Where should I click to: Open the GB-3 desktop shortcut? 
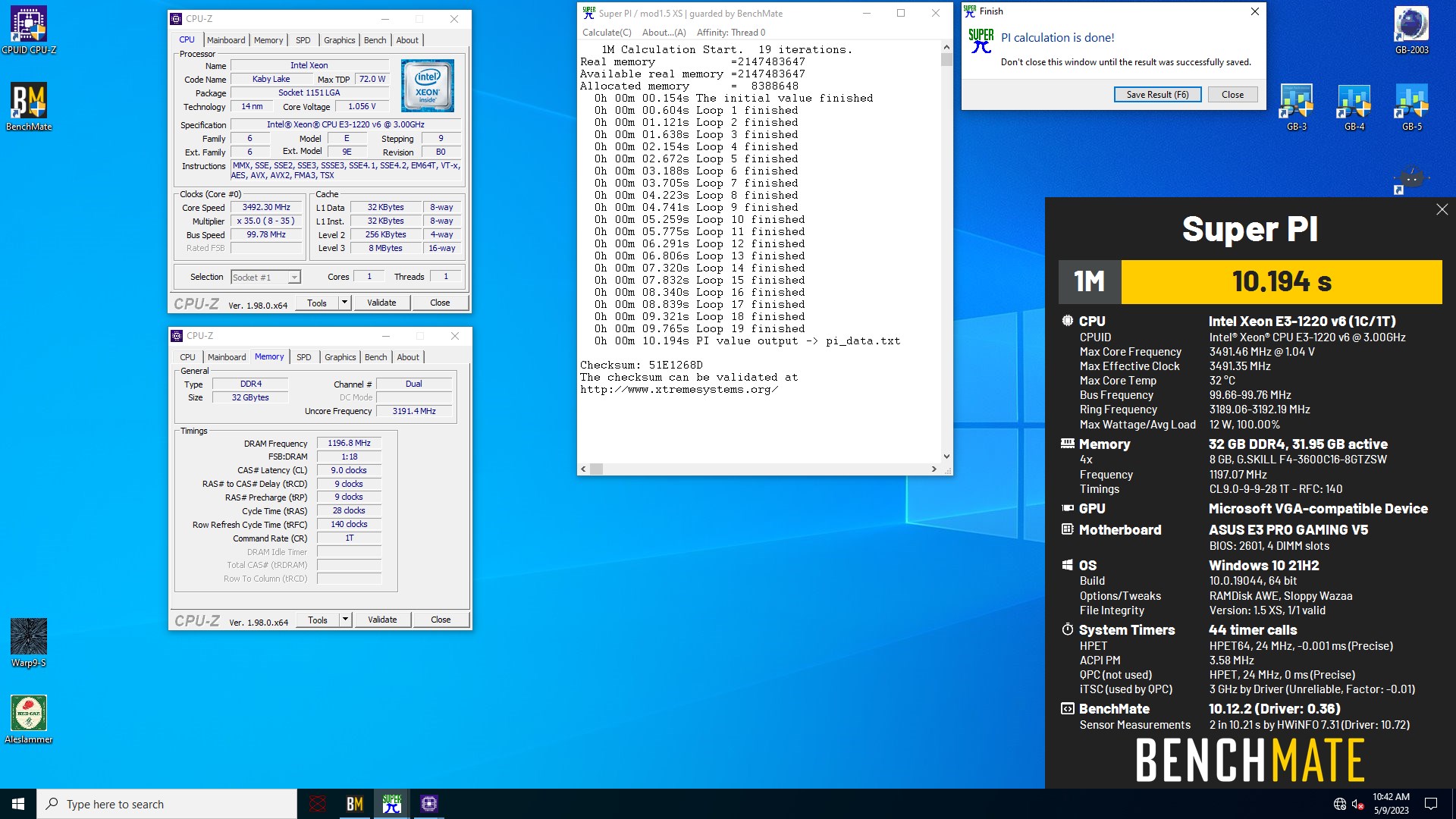(x=1297, y=107)
